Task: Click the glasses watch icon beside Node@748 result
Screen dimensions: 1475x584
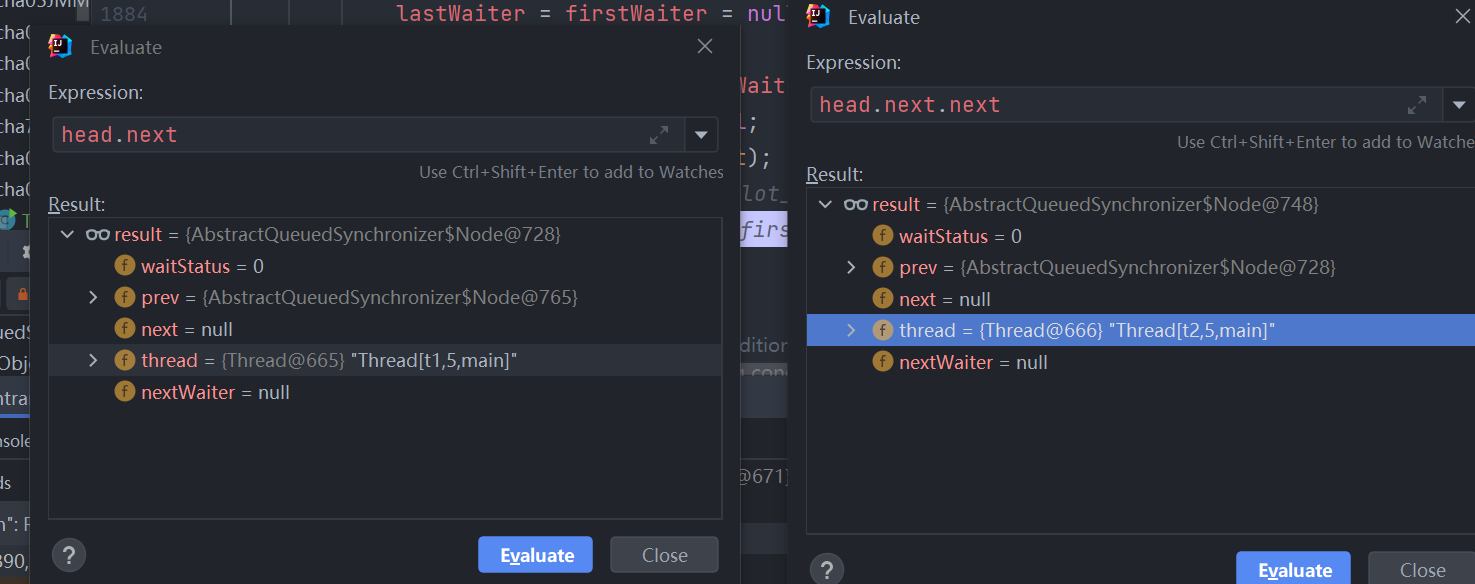Action: pyautogui.click(x=855, y=205)
